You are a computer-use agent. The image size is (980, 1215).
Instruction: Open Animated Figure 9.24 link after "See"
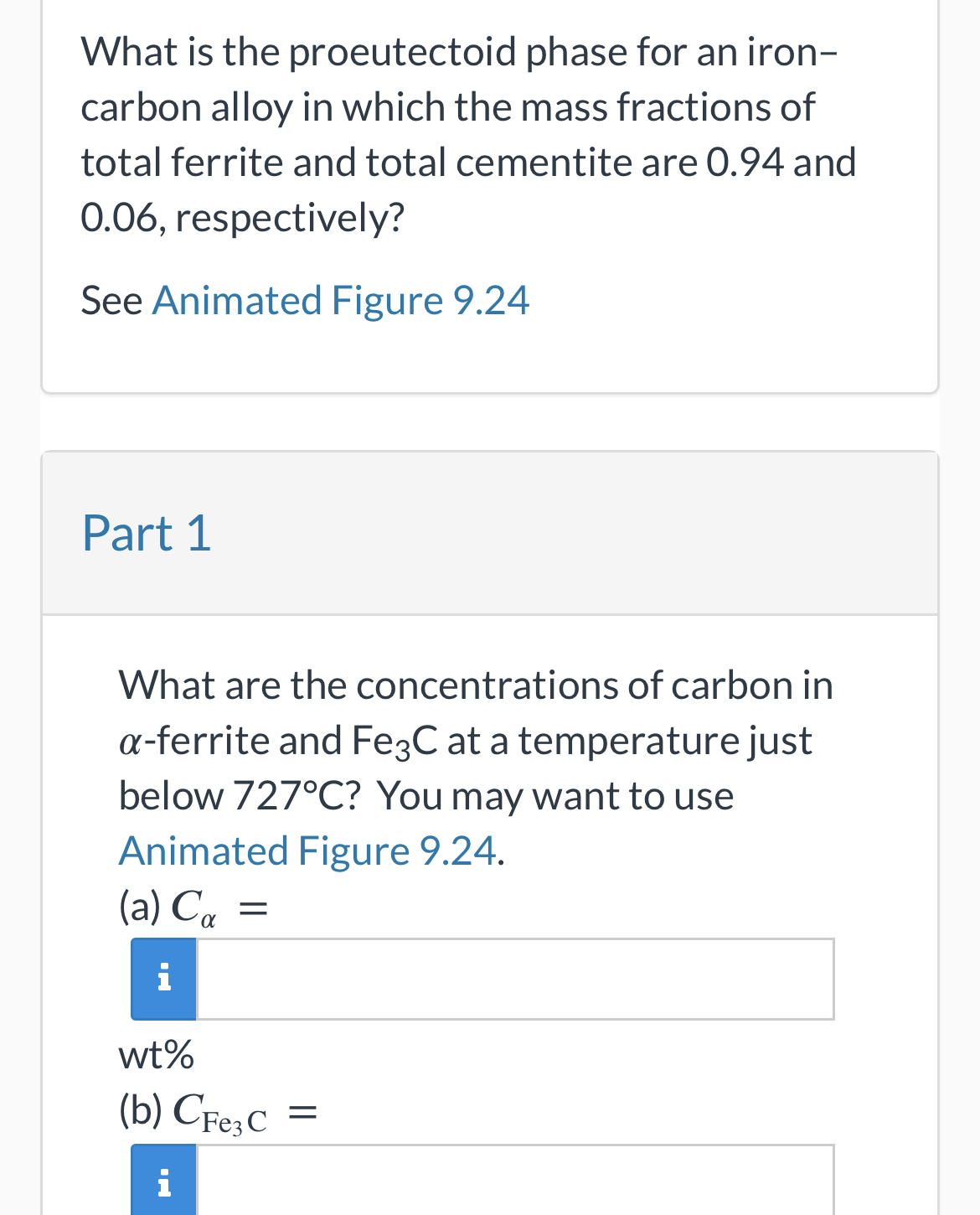pyautogui.click(x=340, y=300)
